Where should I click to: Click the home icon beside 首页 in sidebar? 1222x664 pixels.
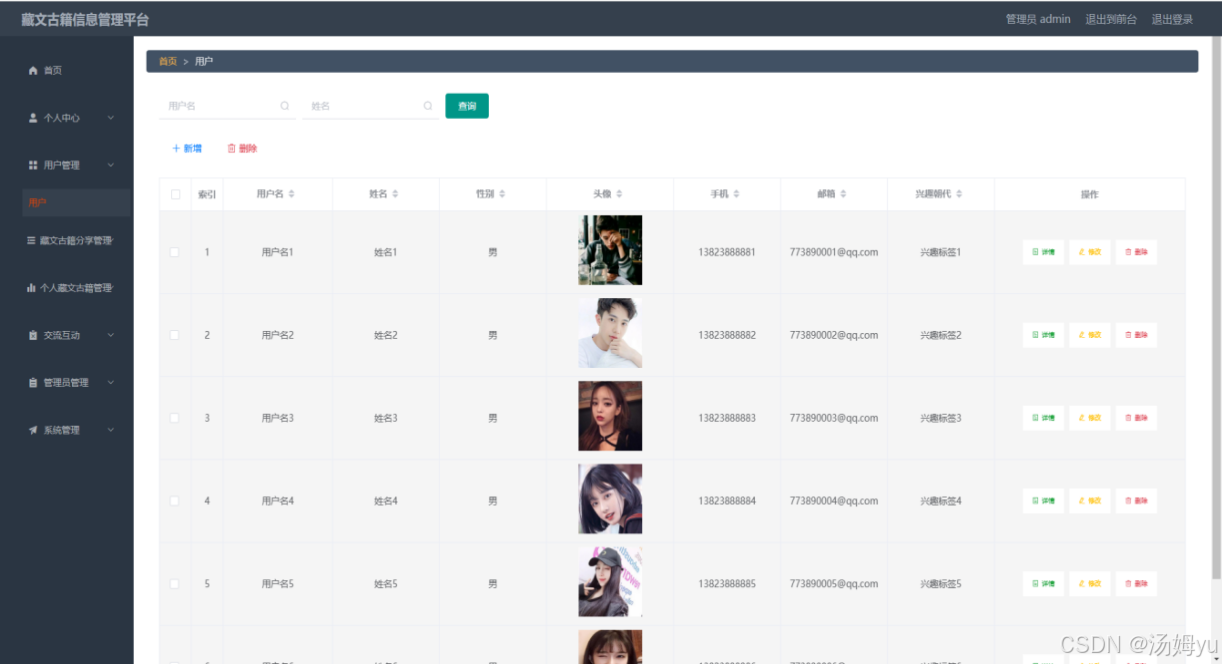(x=33, y=70)
